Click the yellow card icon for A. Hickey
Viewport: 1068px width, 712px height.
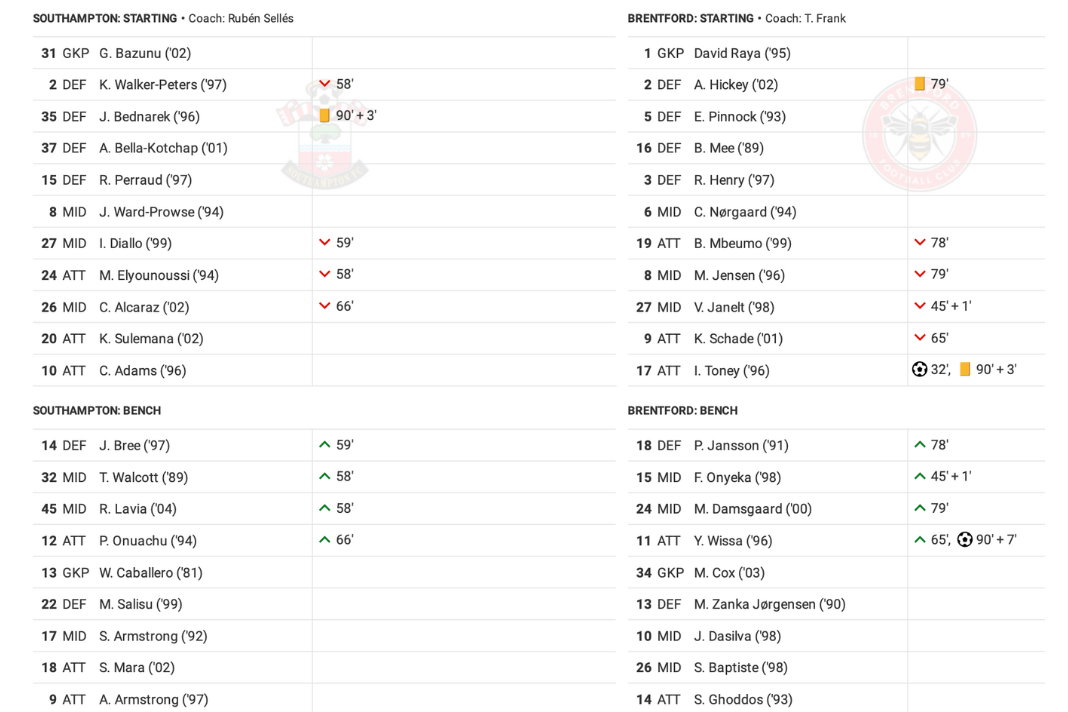click(x=920, y=84)
